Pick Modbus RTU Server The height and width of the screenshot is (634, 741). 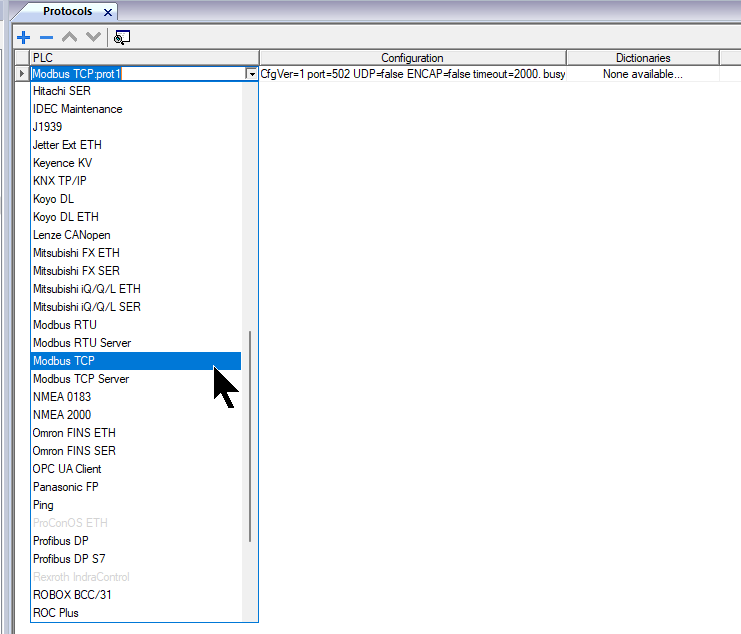coord(136,343)
